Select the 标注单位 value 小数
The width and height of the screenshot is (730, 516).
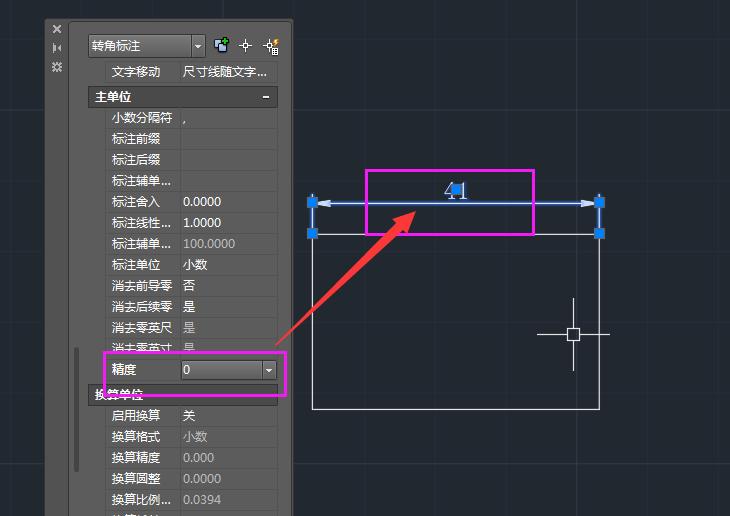195,265
